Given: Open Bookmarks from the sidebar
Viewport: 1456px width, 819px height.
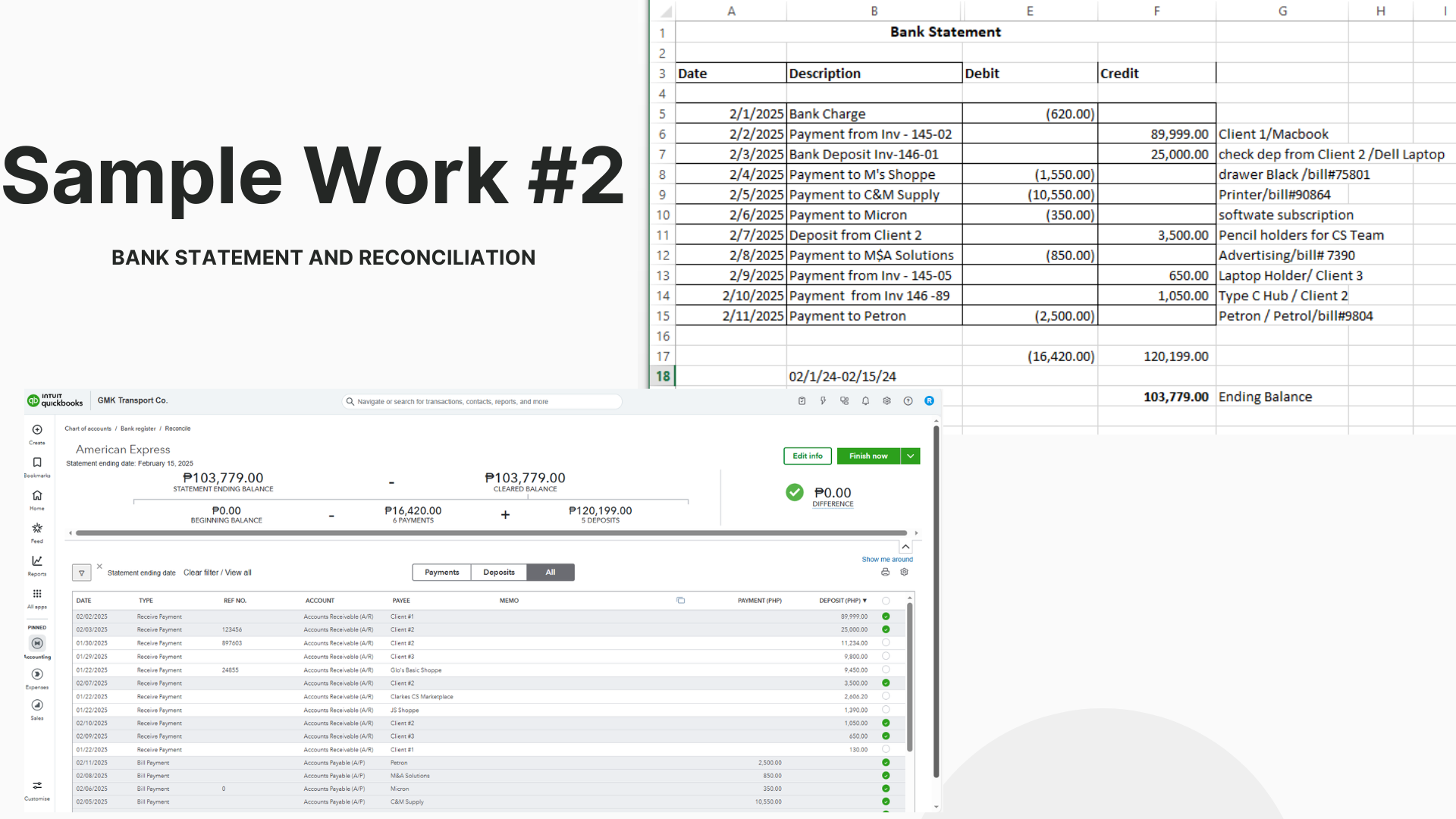Looking at the screenshot, I should [x=37, y=463].
